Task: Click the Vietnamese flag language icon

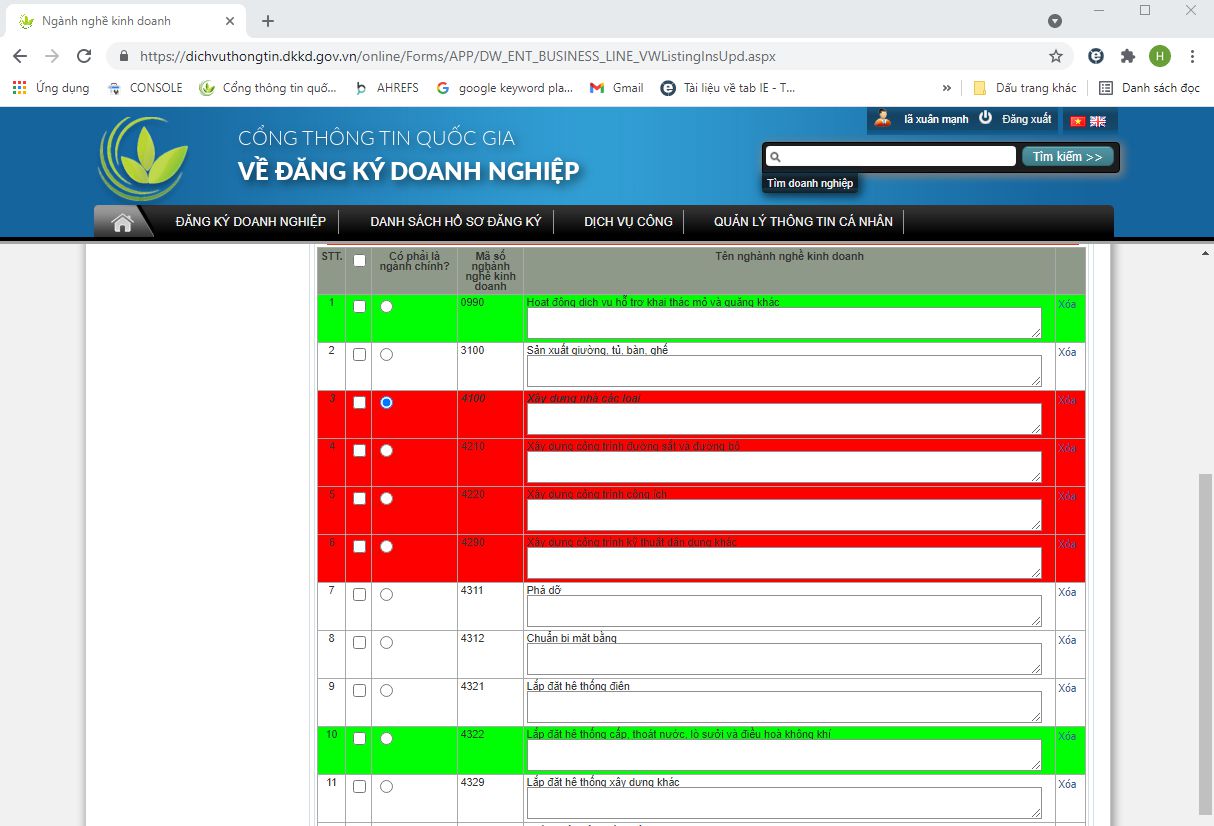Action: coord(1078,121)
